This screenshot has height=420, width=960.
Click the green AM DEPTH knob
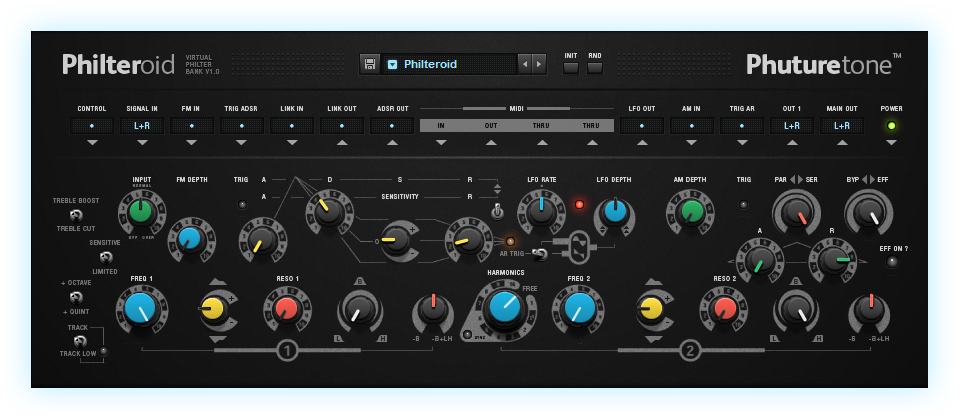click(x=692, y=211)
